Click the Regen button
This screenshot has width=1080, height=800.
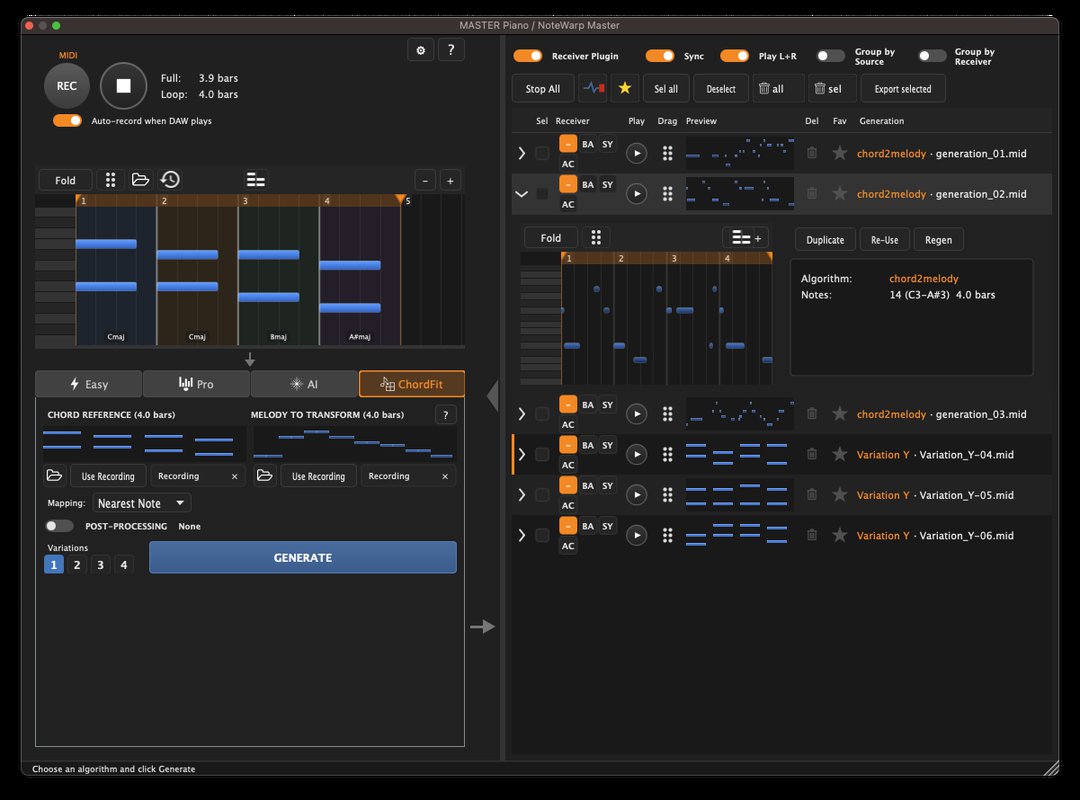[x=938, y=240]
